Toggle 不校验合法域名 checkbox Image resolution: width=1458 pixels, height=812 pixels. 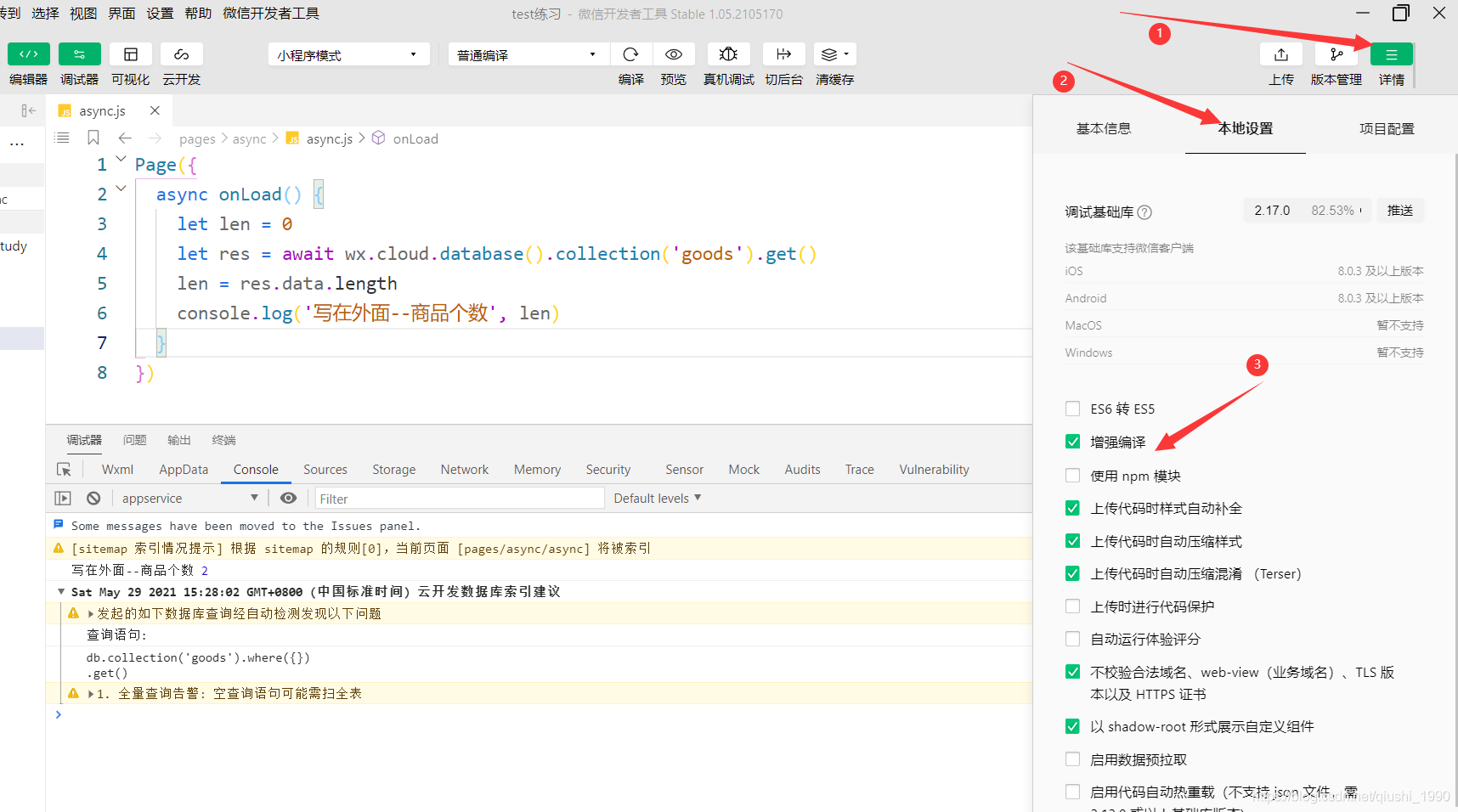click(x=1072, y=672)
